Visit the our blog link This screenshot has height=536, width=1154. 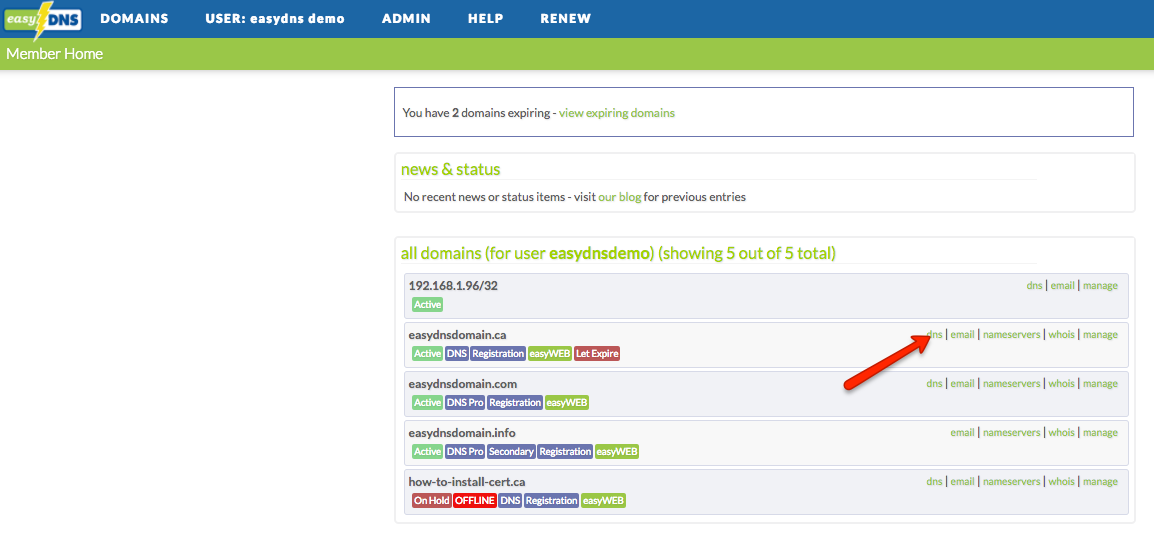(x=620, y=197)
